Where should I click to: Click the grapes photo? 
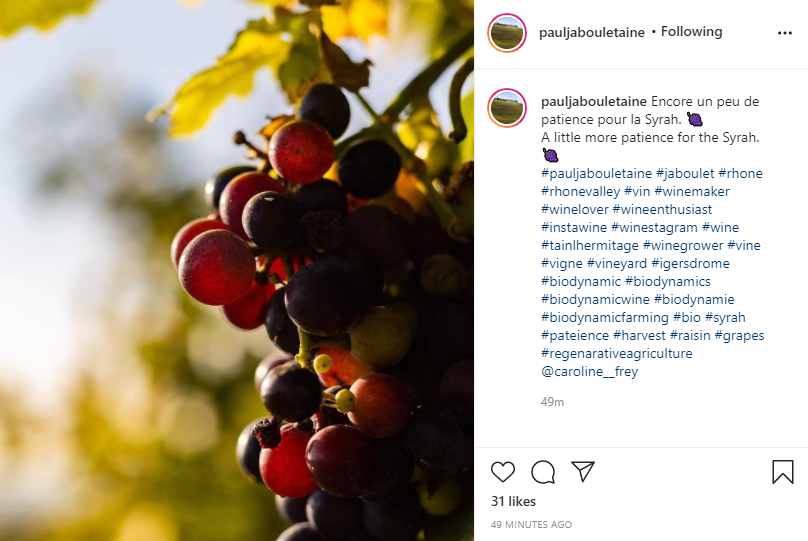click(x=237, y=270)
